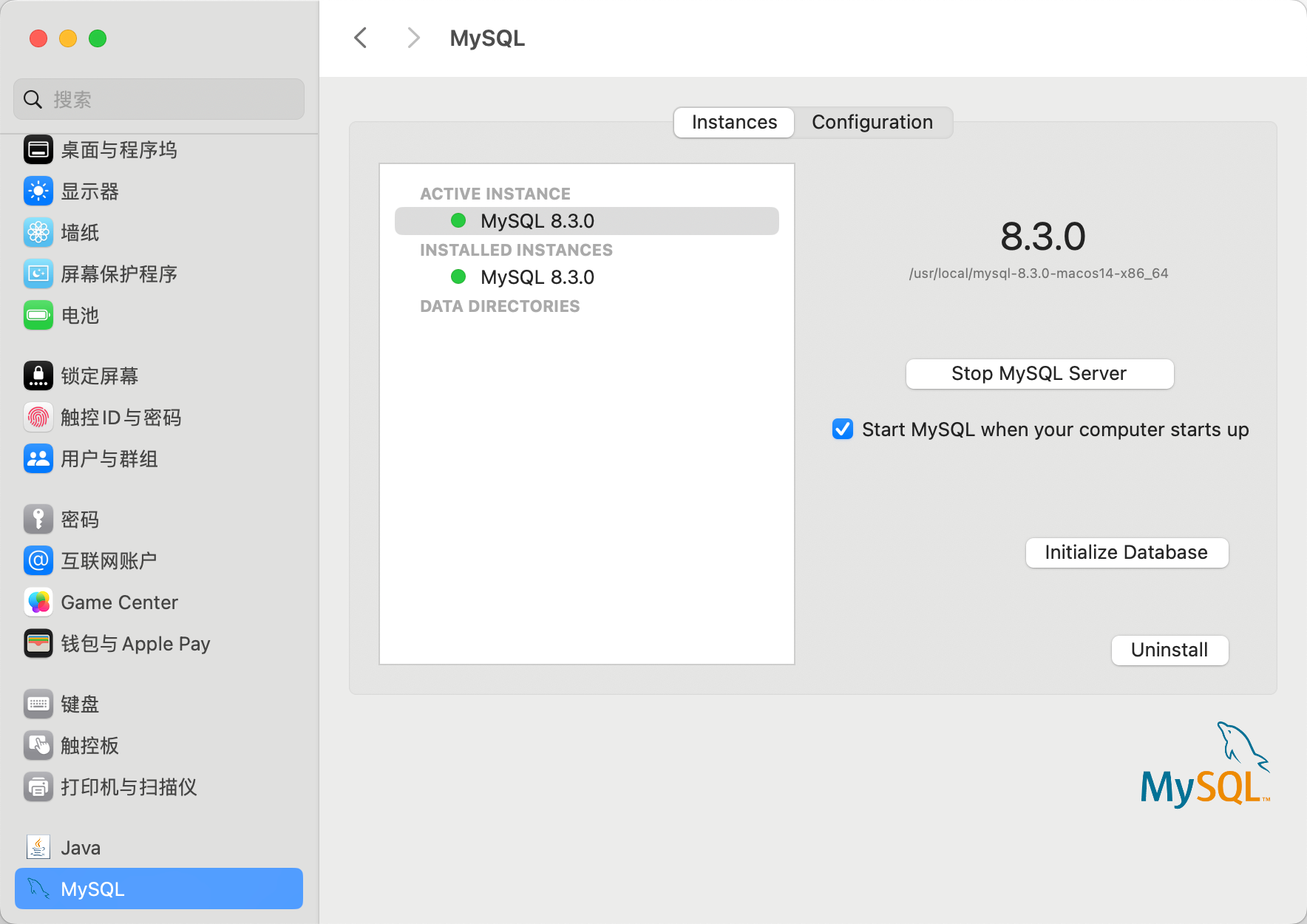This screenshot has height=924, width=1307.
Task: Open the Java preference pane icon
Action: tap(38, 848)
